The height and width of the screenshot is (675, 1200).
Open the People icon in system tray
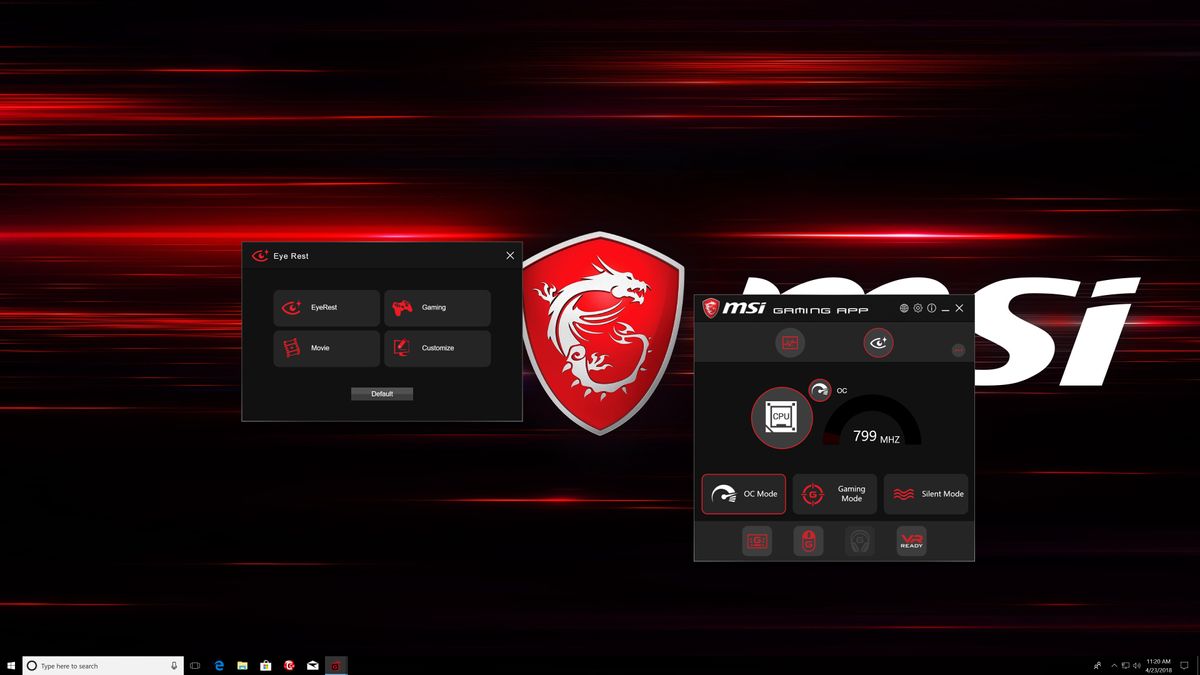click(x=1097, y=665)
